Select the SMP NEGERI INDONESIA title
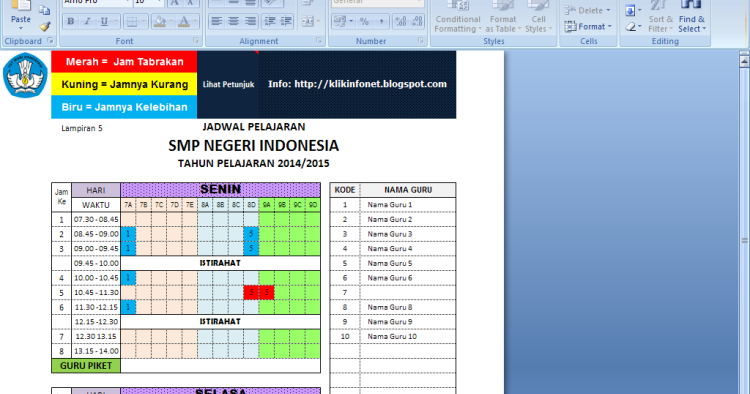Viewport: 750px width, 394px height. tap(254, 145)
